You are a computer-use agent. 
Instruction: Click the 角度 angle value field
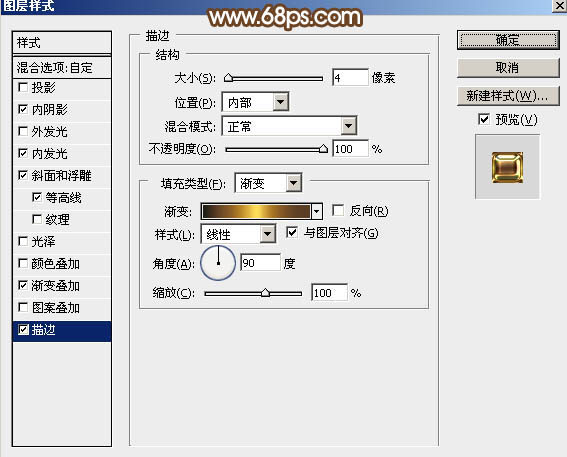click(x=260, y=263)
